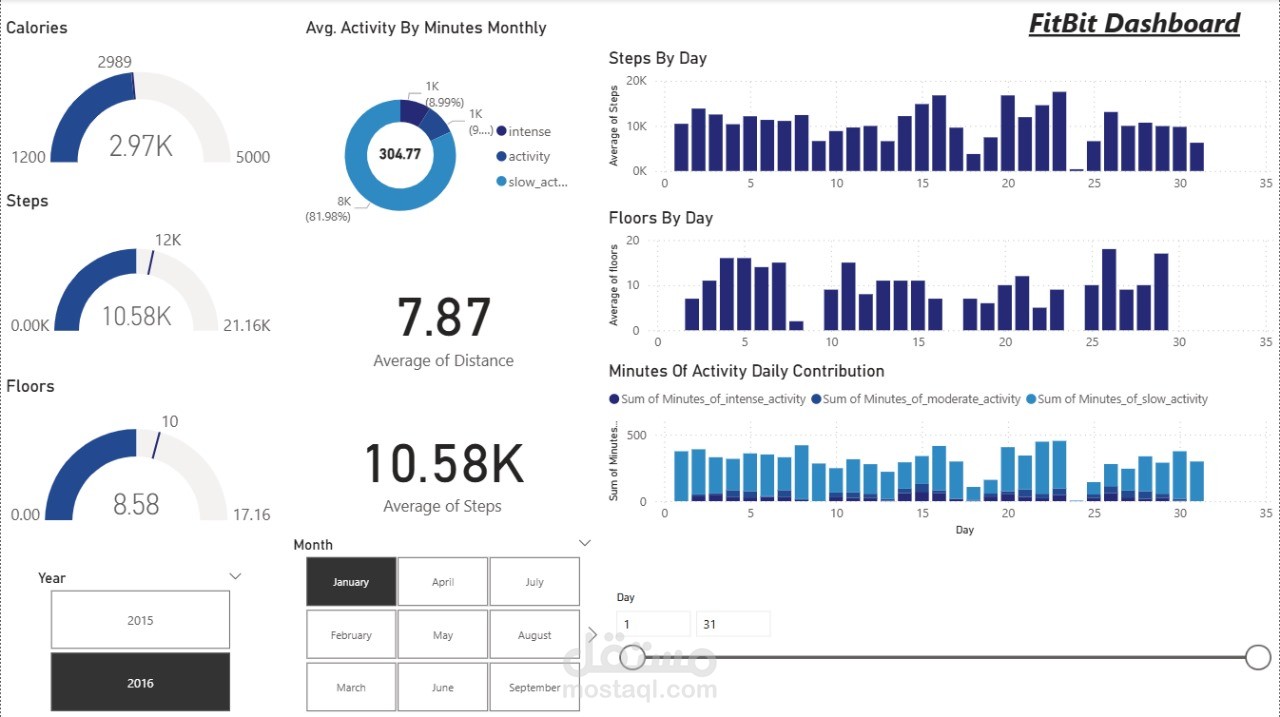The height and width of the screenshot is (717, 1280).
Task: Click the FitBit Dashboard title
Action: pyautogui.click(x=1134, y=23)
